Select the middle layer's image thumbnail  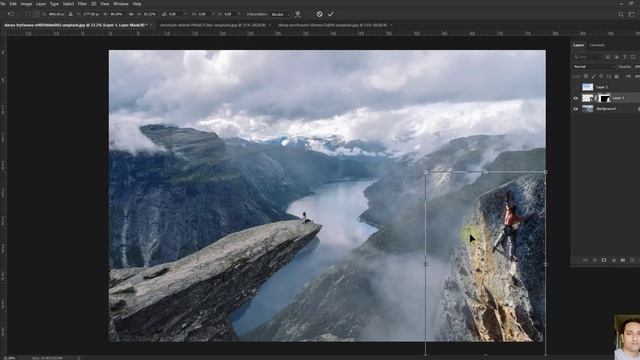[587, 98]
